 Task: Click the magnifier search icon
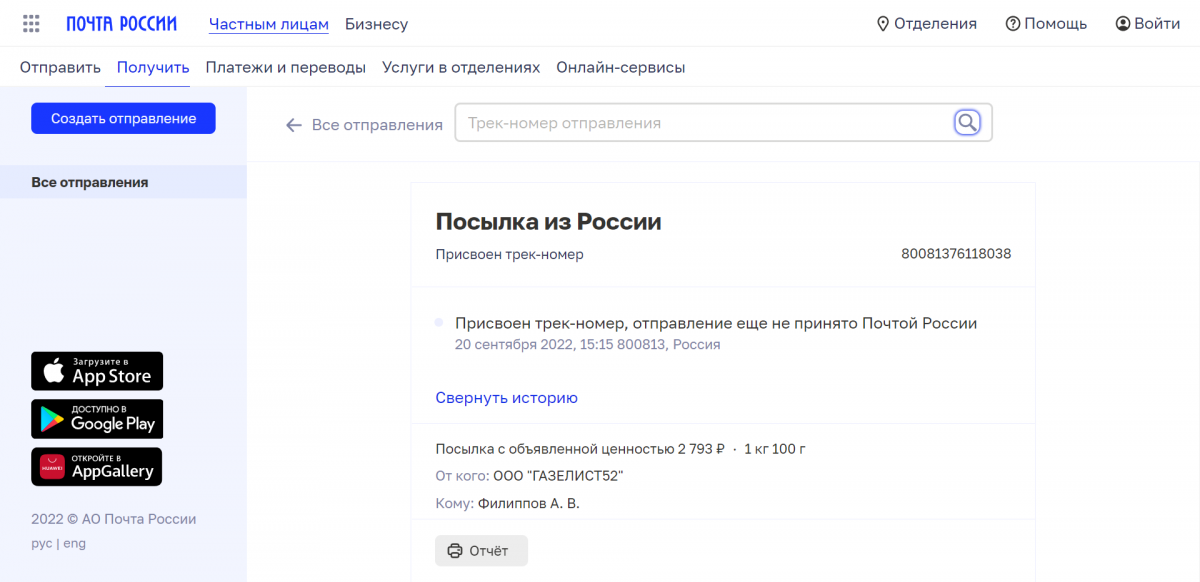967,123
